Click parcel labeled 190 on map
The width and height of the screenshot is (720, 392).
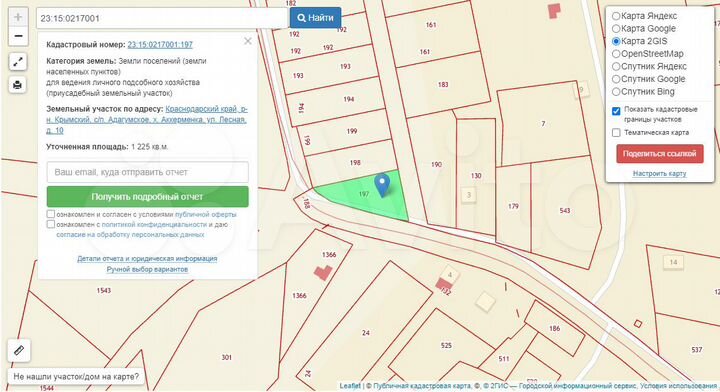point(436,164)
